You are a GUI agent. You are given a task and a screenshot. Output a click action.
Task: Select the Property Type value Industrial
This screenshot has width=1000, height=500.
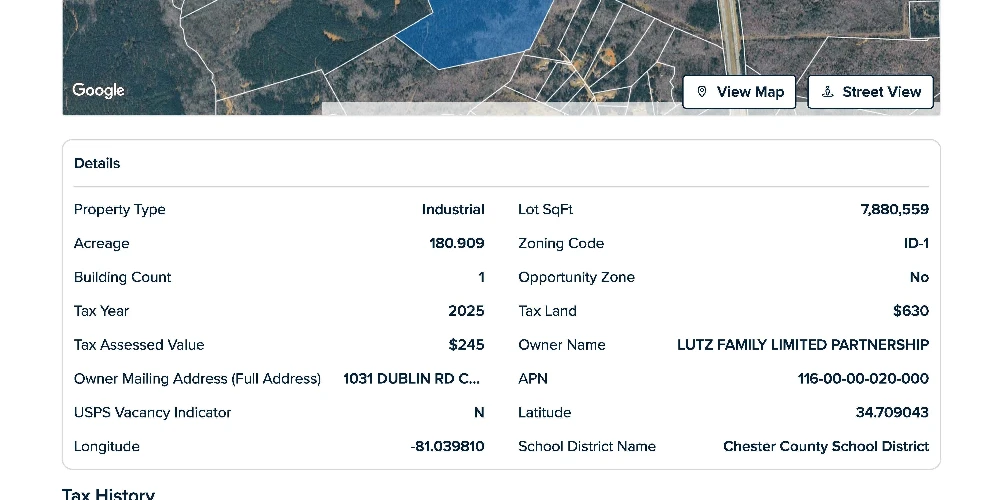[453, 209]
